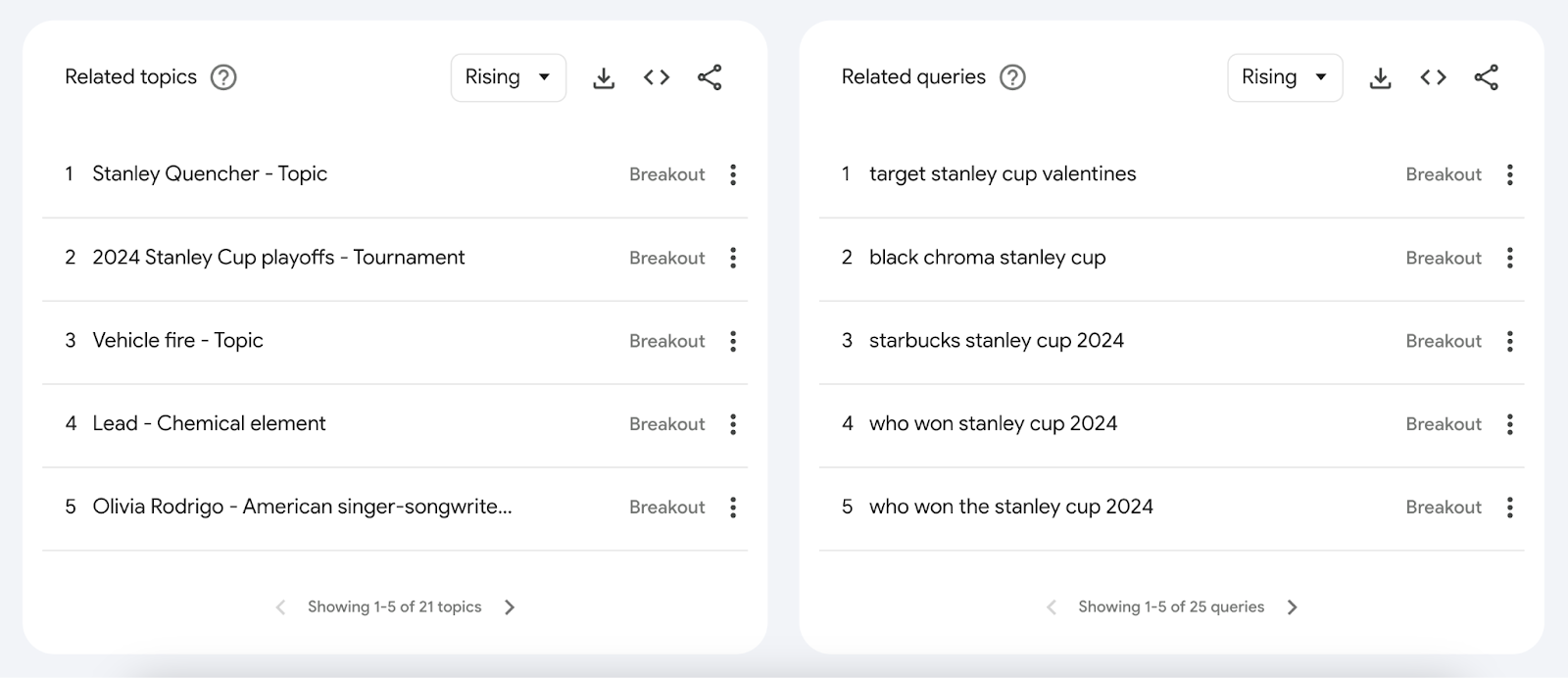Open the Rising filter dropdown for Related queries
The width and height of the screenshot is (1568, 678).
[x=1285, y=76]
